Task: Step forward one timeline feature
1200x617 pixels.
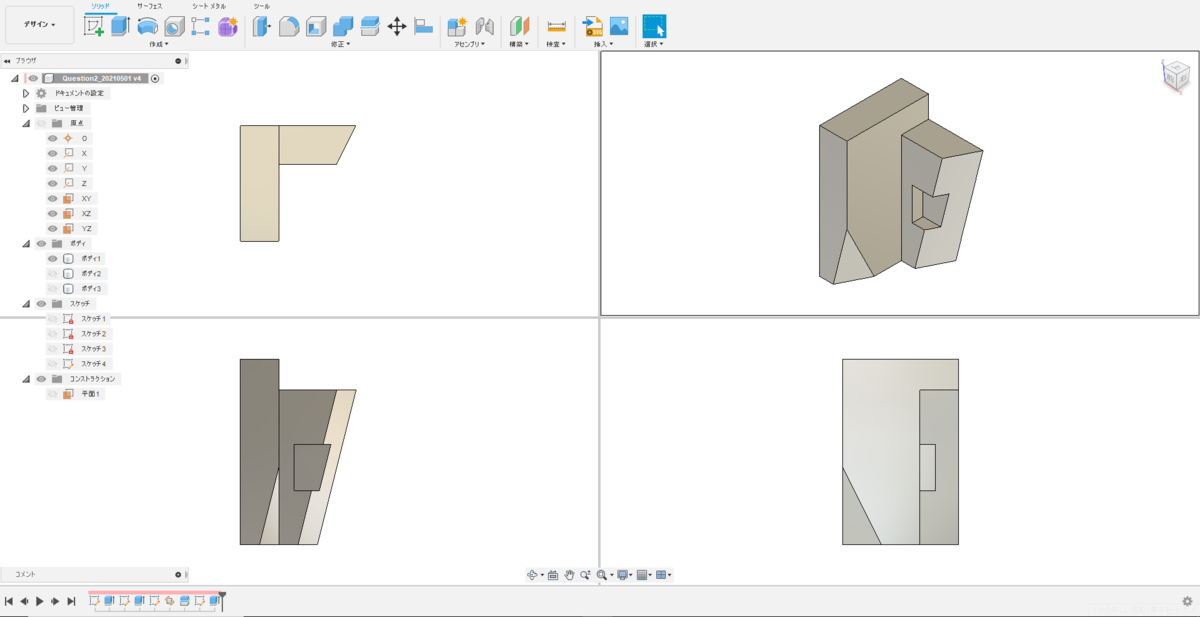Action: point(55,601)
